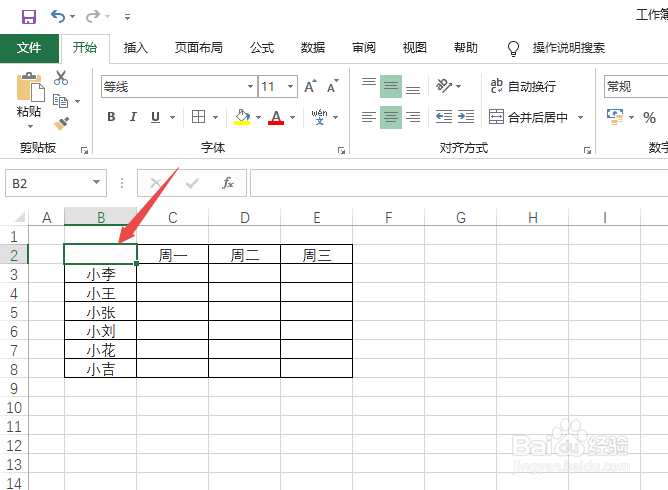Apply accounting number format icon
Screen dimensions: 668x490
(615, 117)
